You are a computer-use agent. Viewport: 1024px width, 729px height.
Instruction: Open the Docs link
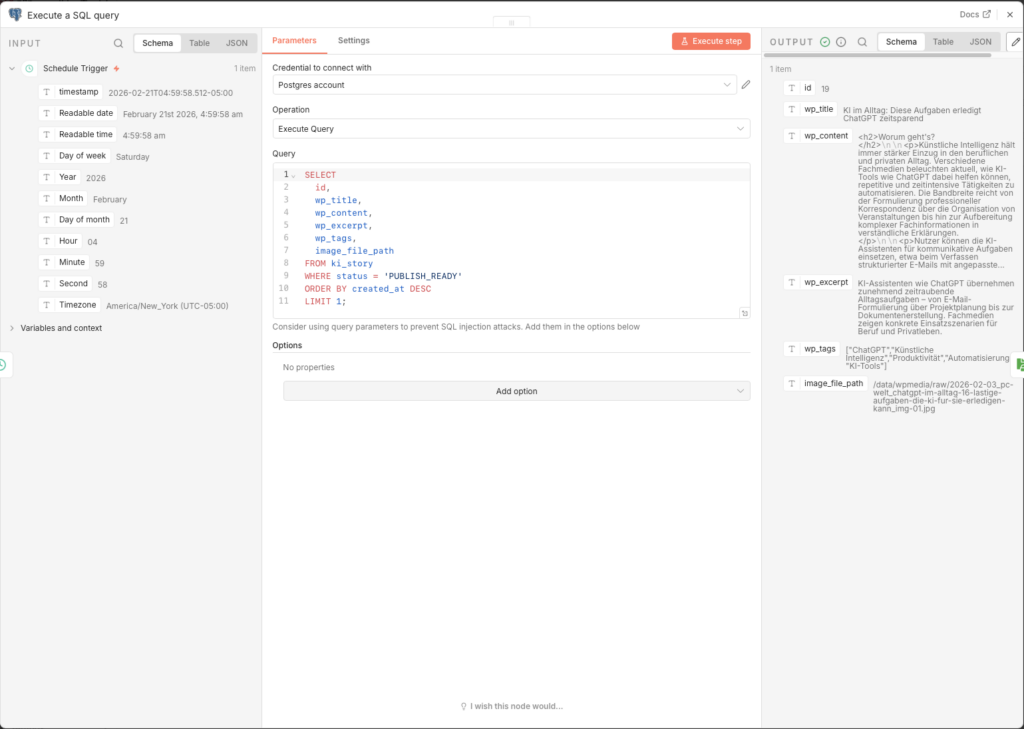point(974,15)
